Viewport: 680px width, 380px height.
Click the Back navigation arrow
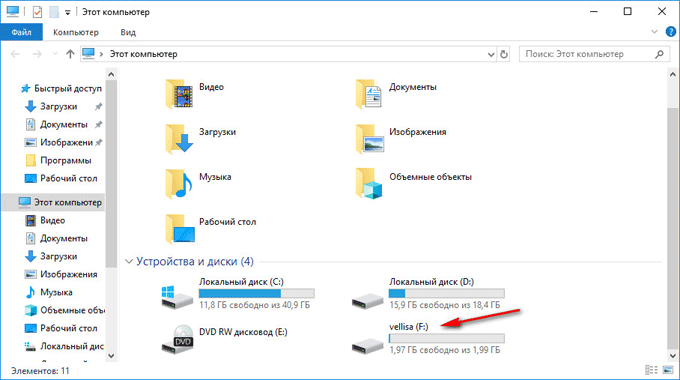[x=15, y=54]
